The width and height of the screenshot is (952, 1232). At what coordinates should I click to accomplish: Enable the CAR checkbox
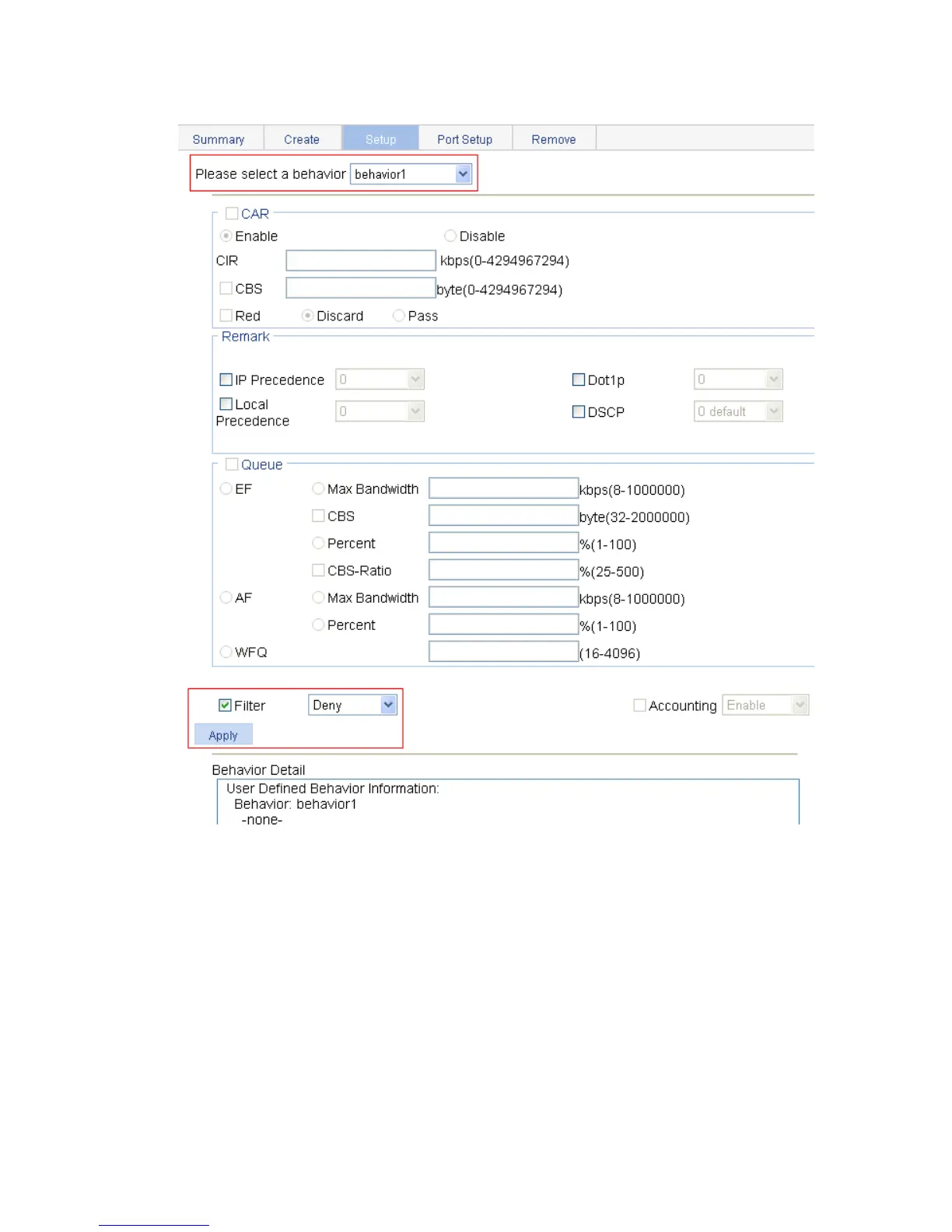232,213
